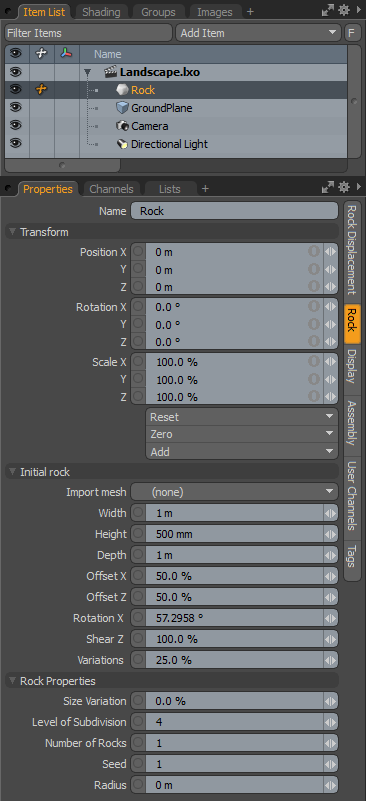
Task: Toggle visibility eye for GroundPlane
Action: pyautogui.click(x=16, y=107)
